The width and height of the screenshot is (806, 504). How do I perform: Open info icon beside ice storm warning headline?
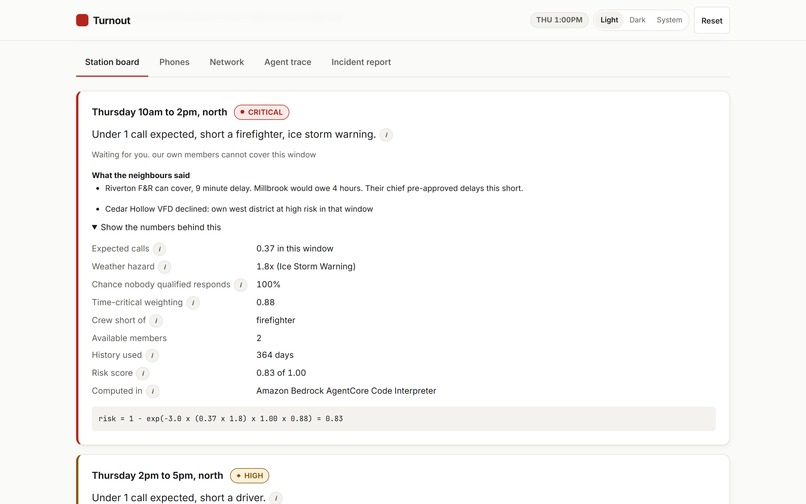386,135
